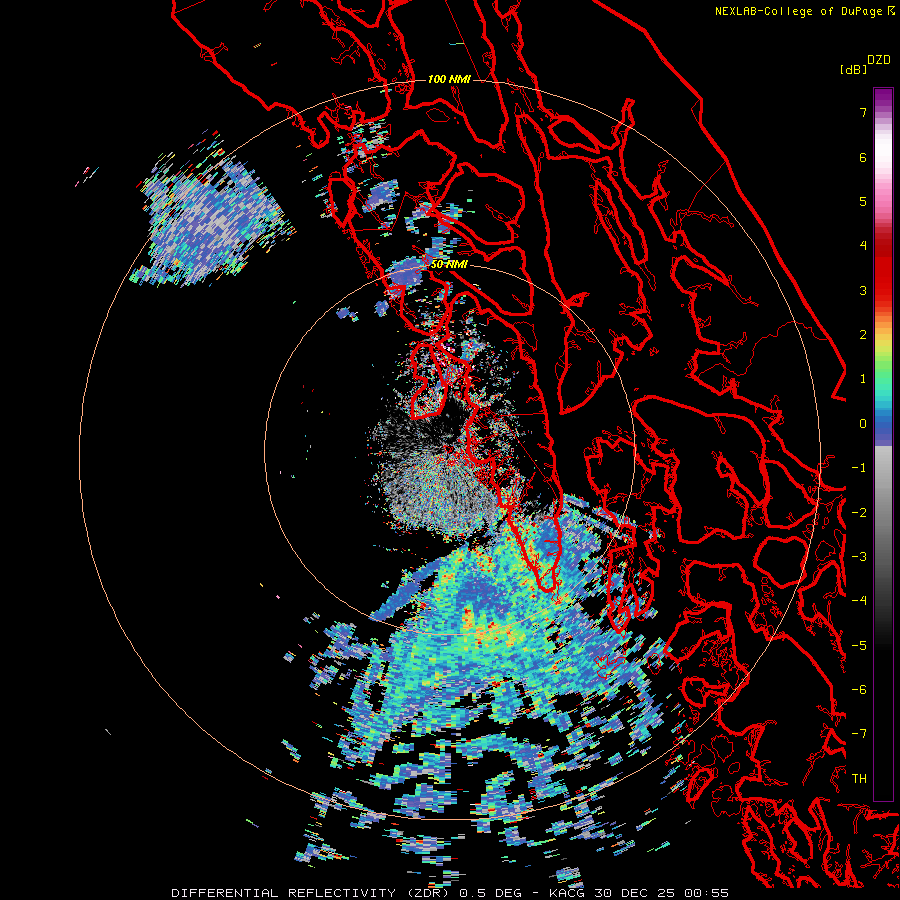This screenshot has height=900, width=900.
Task: Click the -2 value on the color scale
Action: (859, 513)
